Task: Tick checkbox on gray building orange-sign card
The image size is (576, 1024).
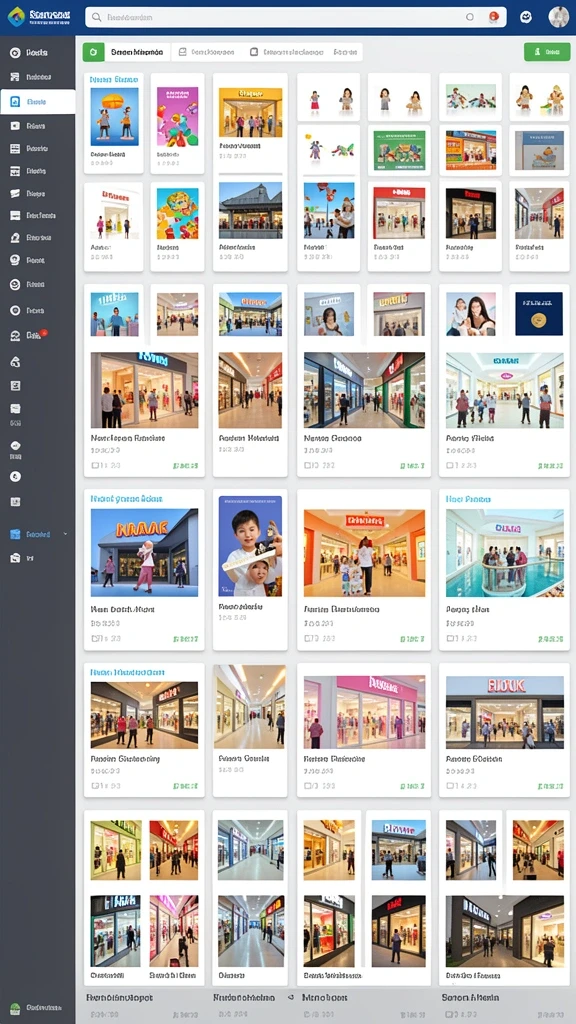Action: click(95, 639)
